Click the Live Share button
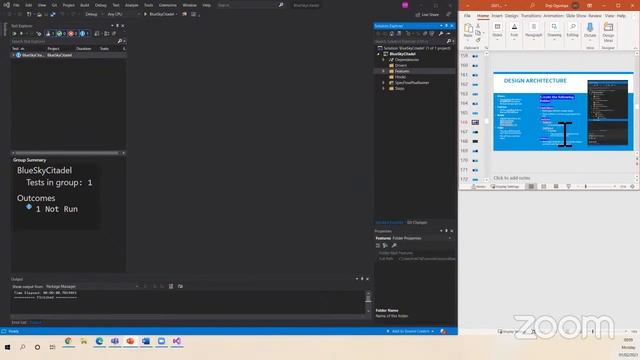The image size is (640, 360). (427, 14)
